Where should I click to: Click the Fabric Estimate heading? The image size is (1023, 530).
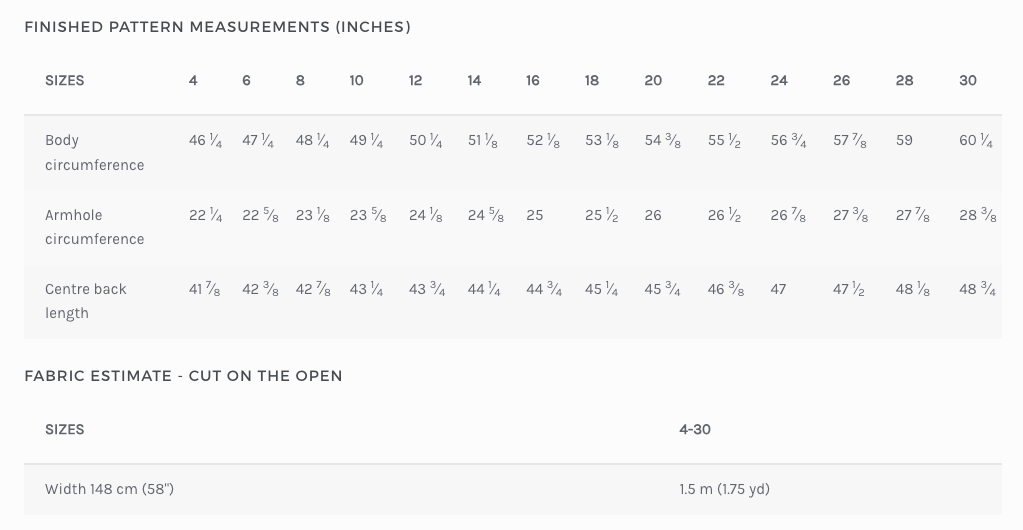[x=183, y=376]
